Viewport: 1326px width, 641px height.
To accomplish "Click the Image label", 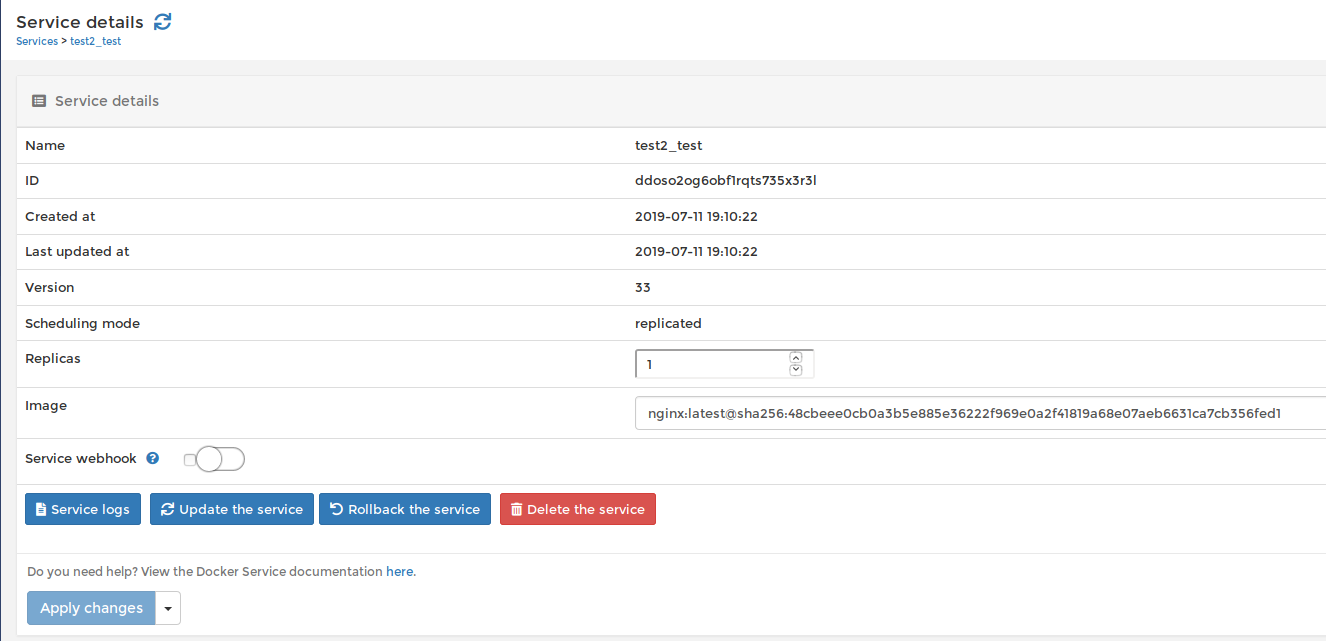I will [x=46, y=406].
